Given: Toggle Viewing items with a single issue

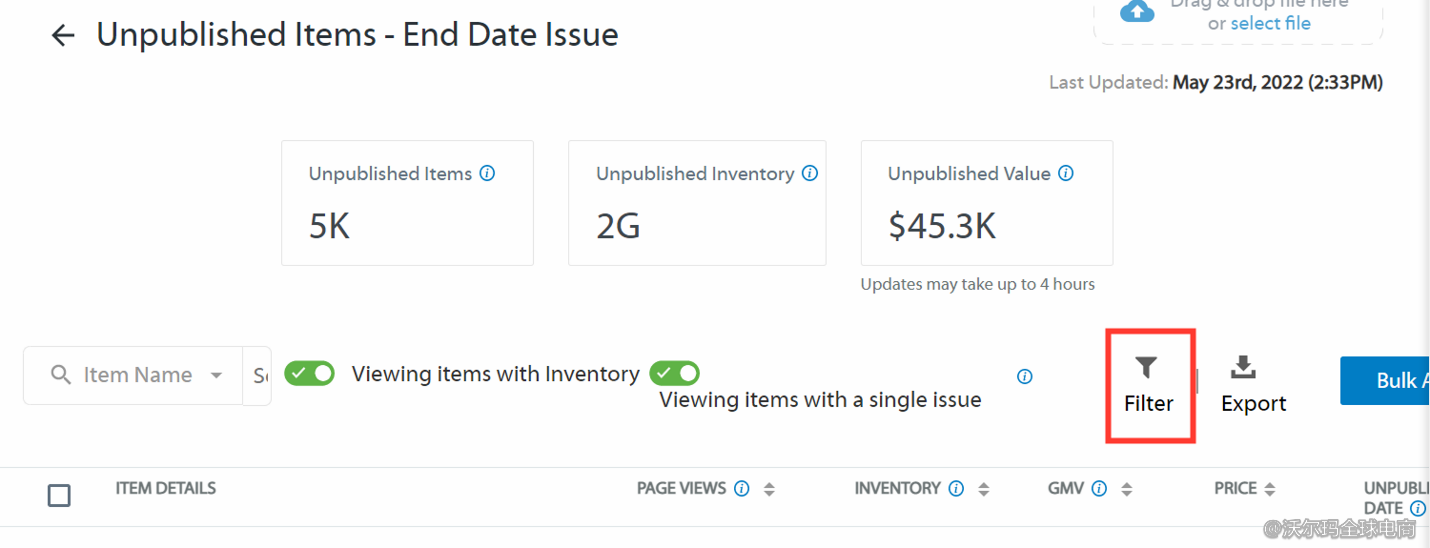Looking at the screenshot, I should tap(675, 373).
